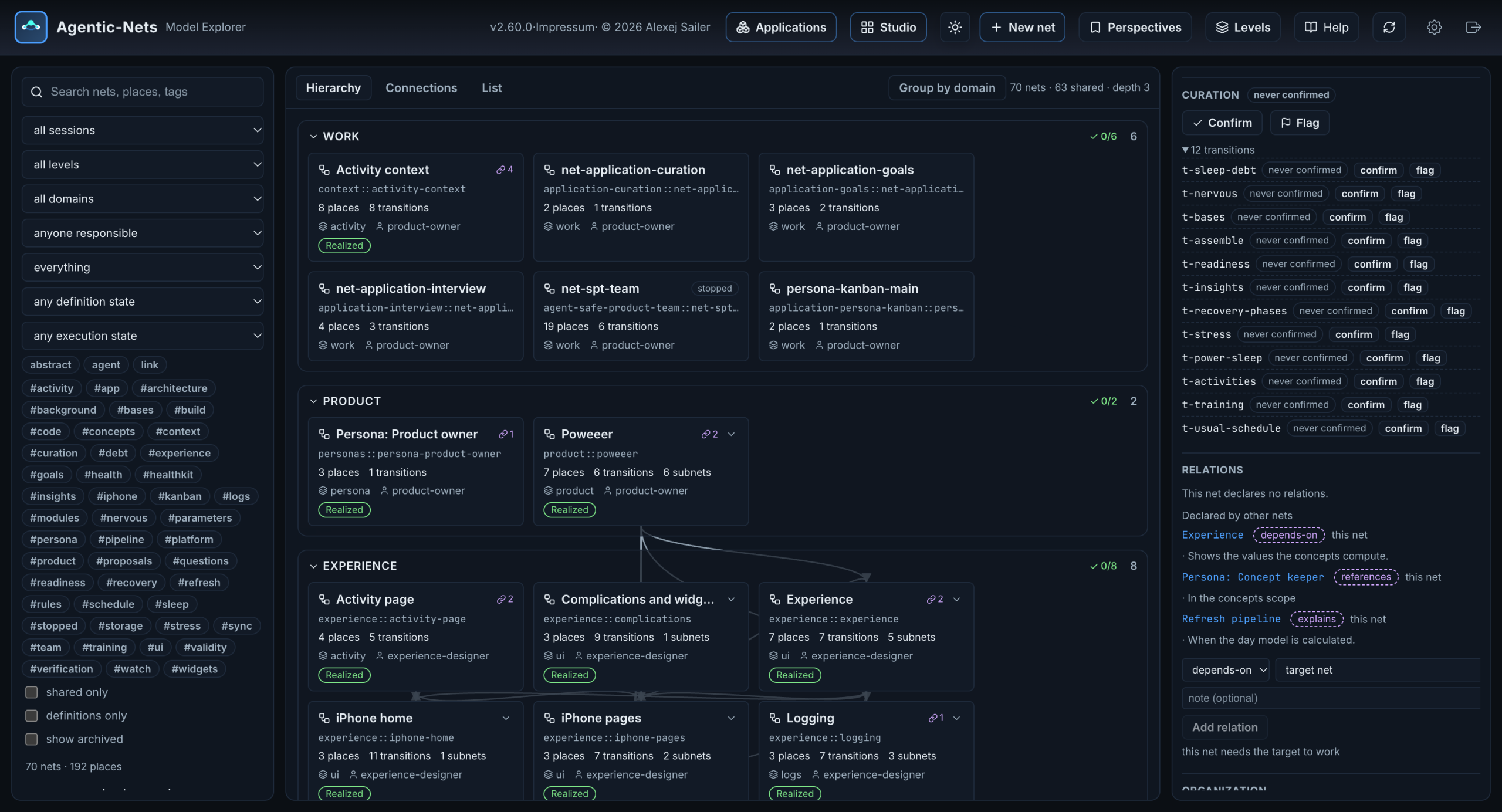Toggle the #sleep tag filter
The height and width of the screenshot is (812, 1502).
click(x=171, y=604)
